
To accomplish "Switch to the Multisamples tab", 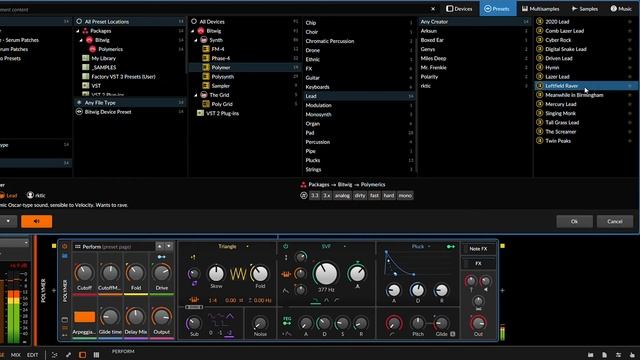I will 540,9.
